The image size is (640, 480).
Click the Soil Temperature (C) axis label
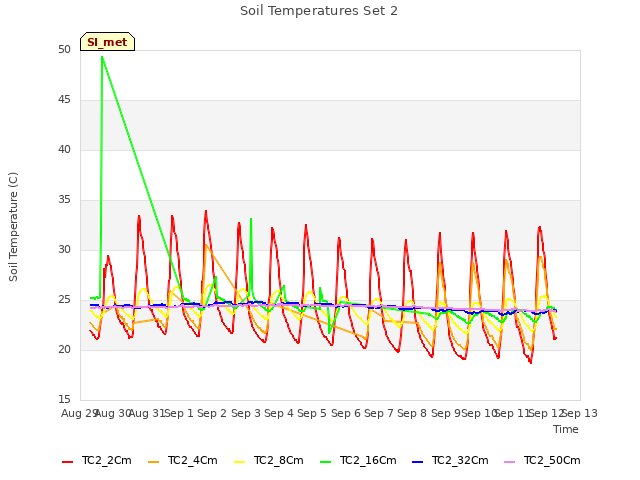click(13, 227)
